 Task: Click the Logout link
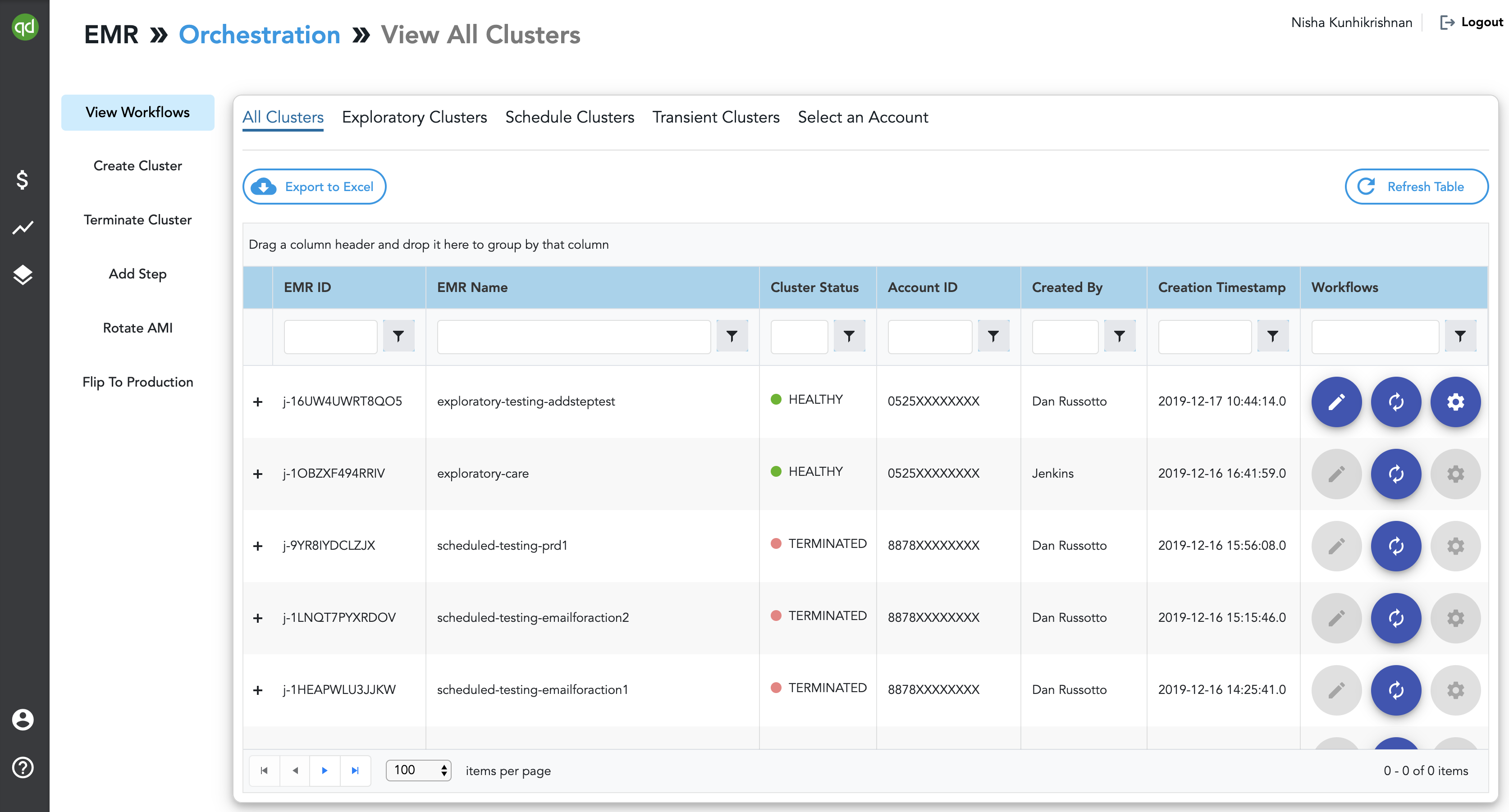(x=1472, y=22)
